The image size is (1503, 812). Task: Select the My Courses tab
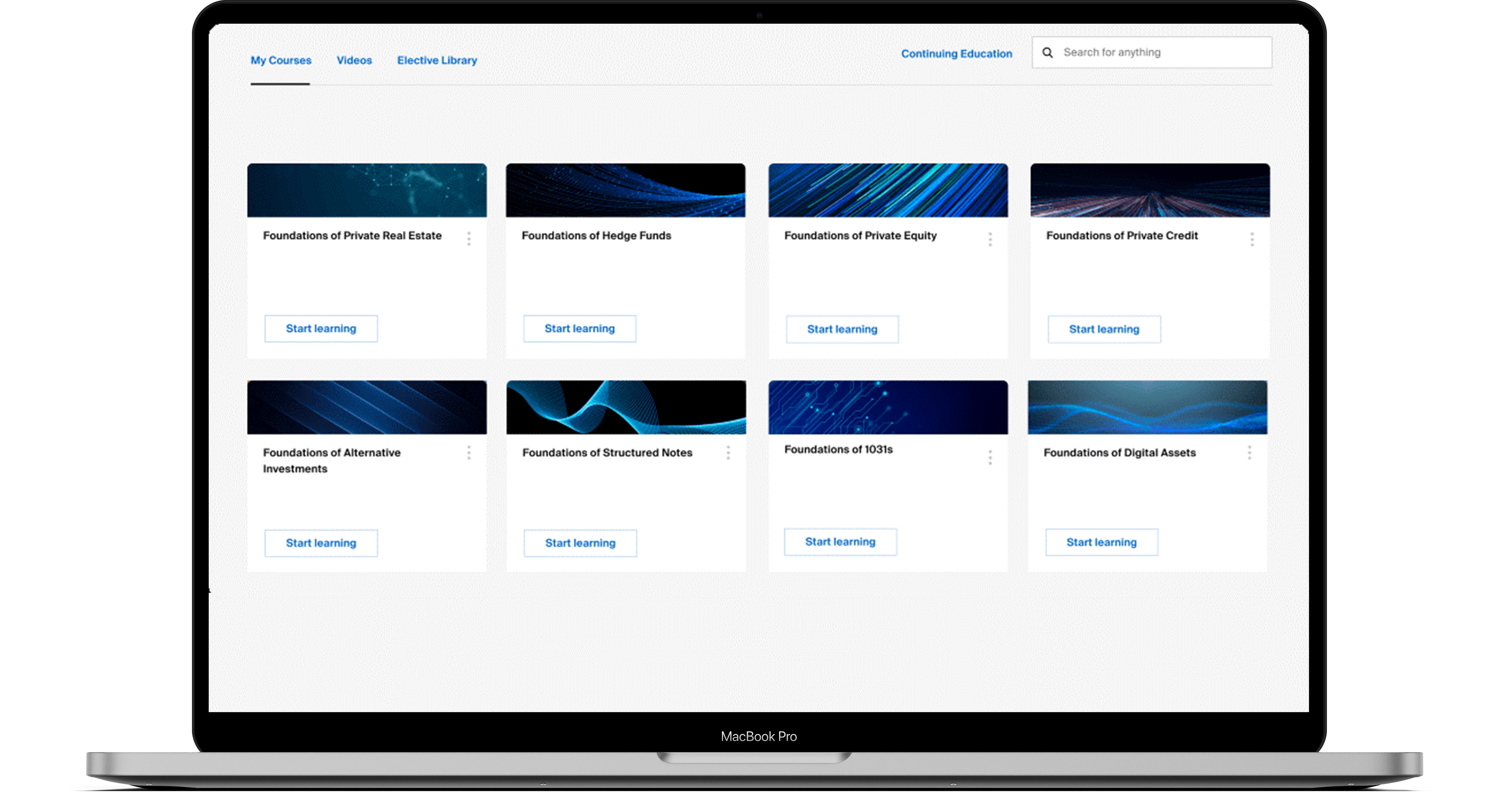tap(281, 60)
